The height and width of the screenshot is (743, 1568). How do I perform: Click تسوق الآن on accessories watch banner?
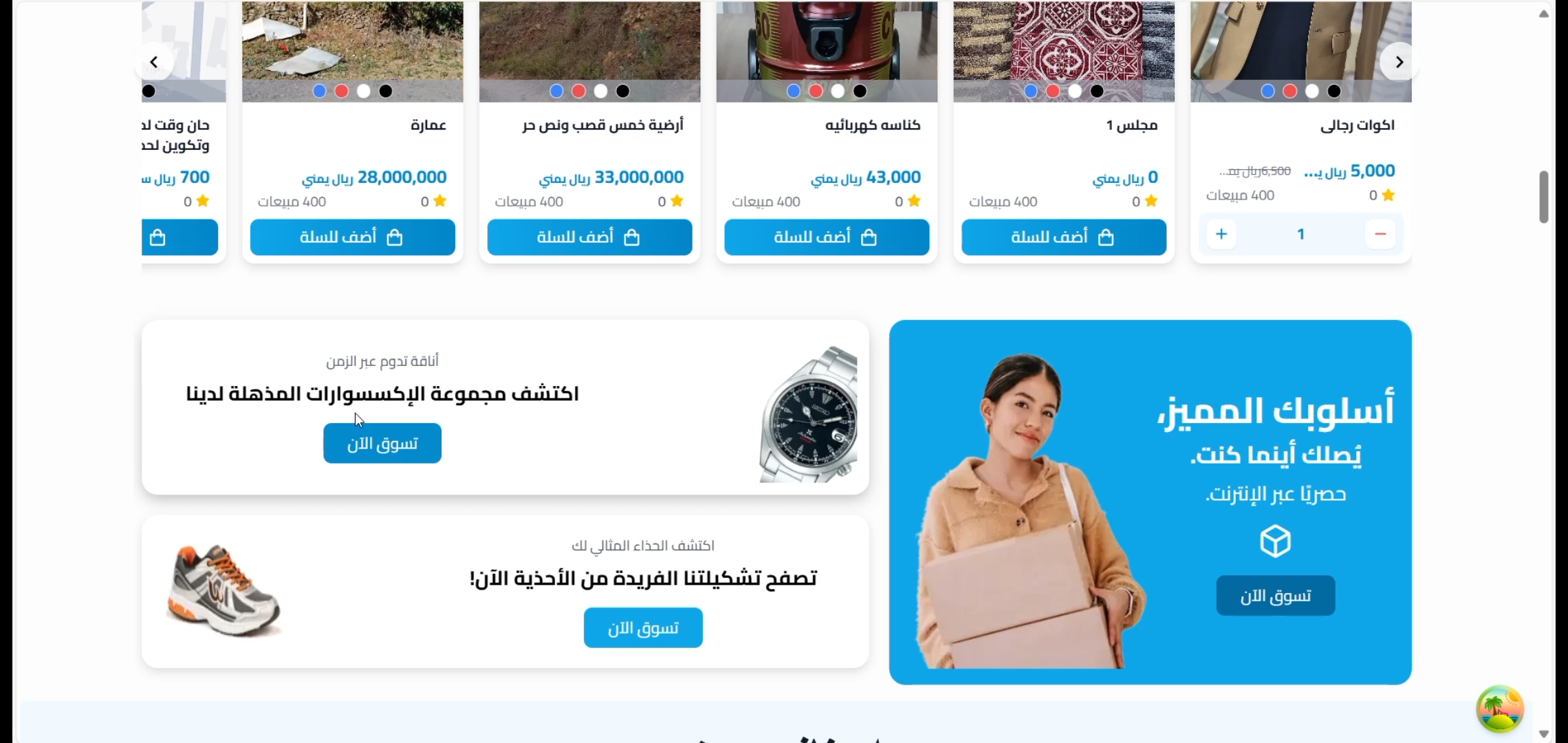click(x=382, y=443)
